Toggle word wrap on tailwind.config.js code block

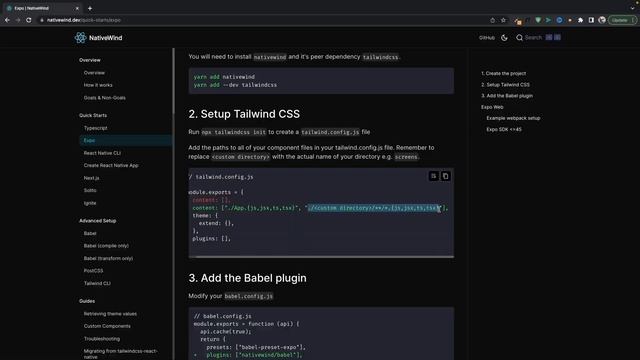pos(433,176)
